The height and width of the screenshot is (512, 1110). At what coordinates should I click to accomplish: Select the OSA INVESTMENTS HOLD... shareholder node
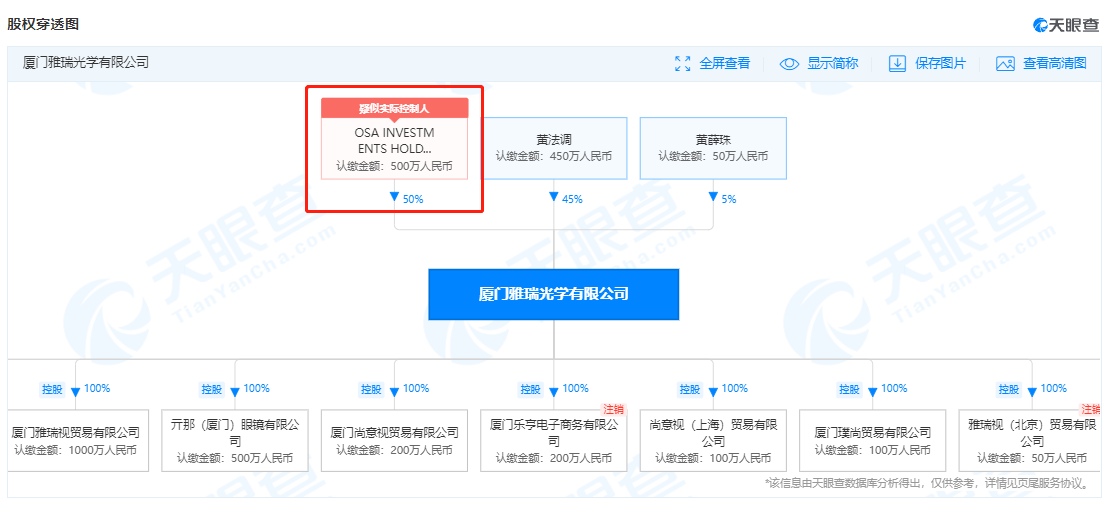[394, 148]
